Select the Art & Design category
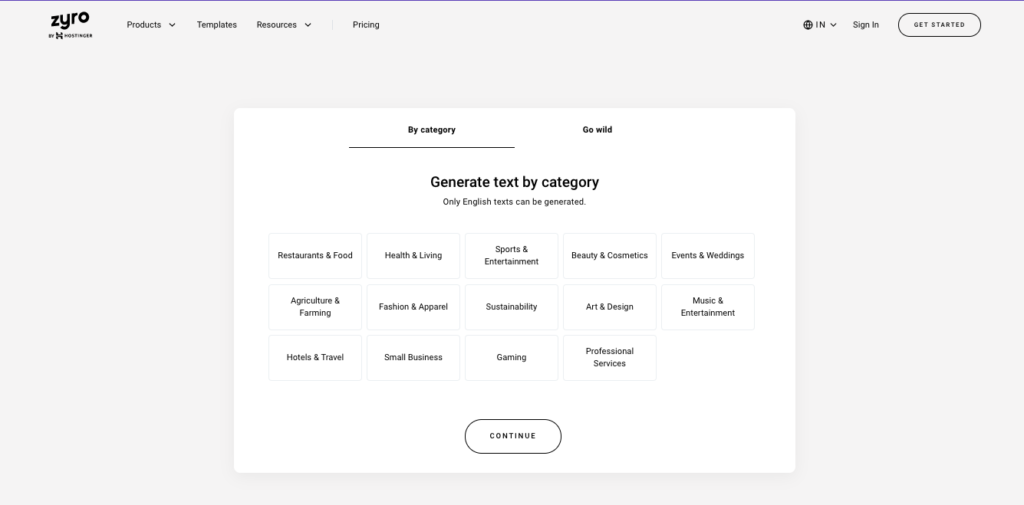The image size is (1024, 505). tap(609, 307)
